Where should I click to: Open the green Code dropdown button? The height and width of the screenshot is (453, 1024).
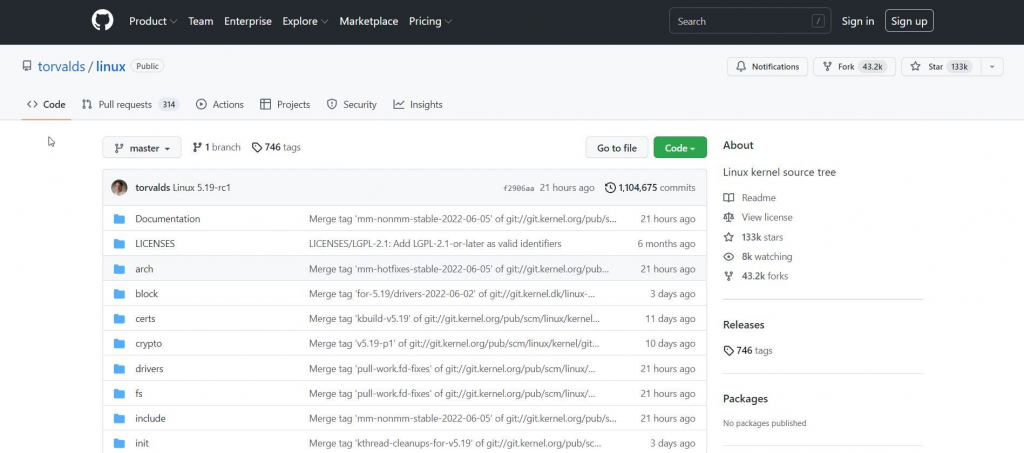pyautogui.click(x=680, y=148)
